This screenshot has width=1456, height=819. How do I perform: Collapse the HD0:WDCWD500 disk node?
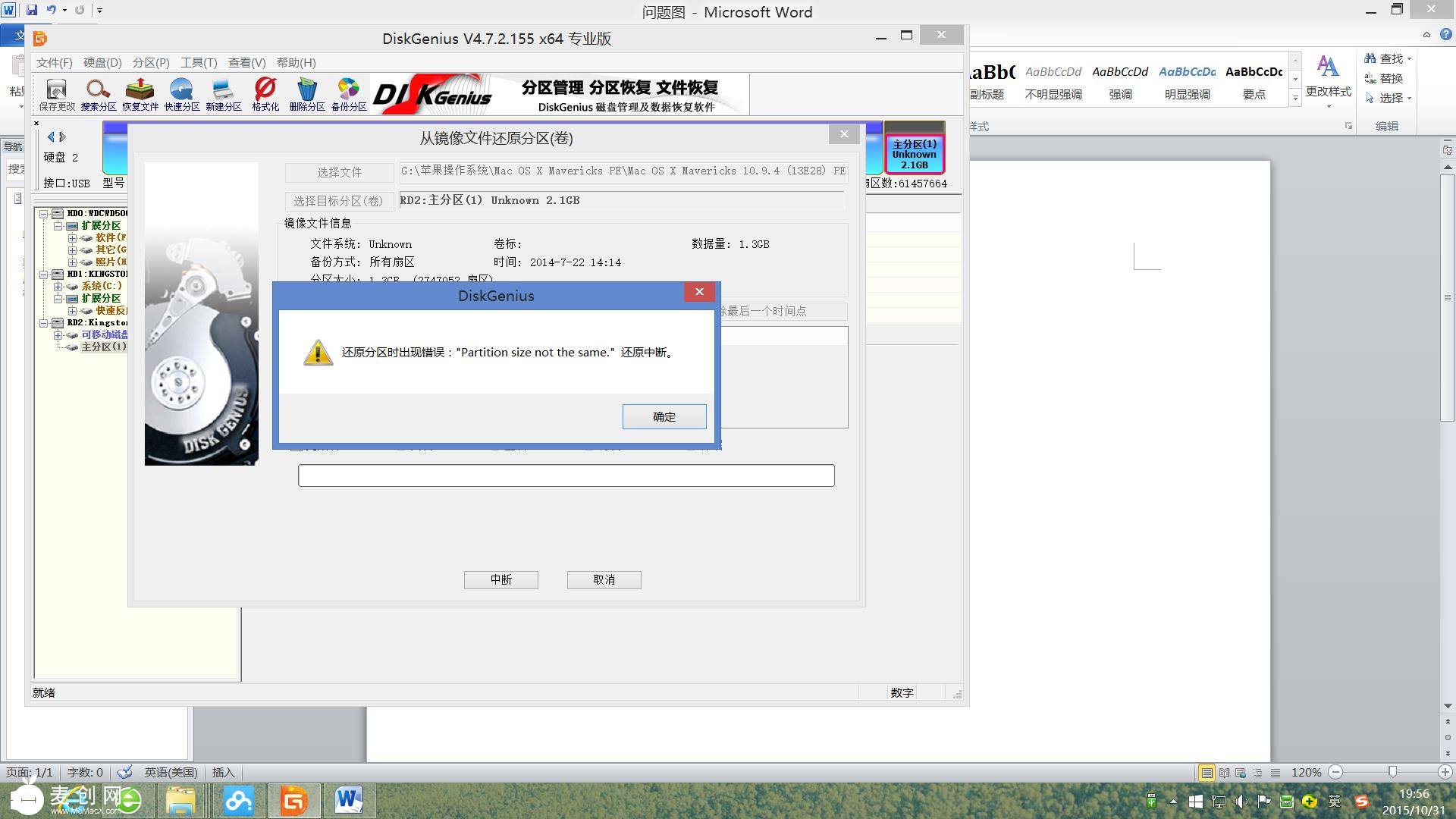(43, 213)
